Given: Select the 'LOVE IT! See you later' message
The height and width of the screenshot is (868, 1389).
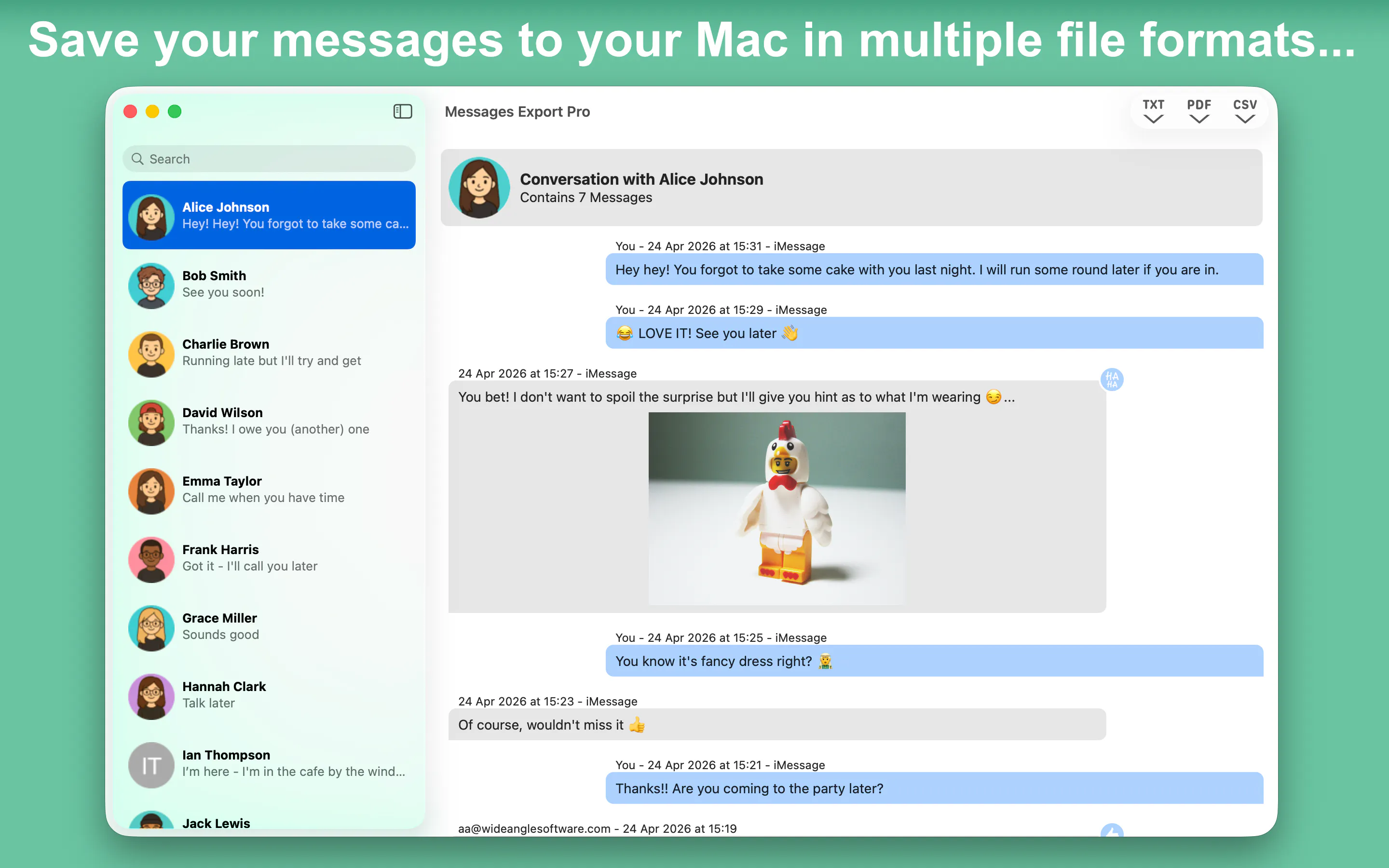Looking at the screenshot, I should [934, 333].
